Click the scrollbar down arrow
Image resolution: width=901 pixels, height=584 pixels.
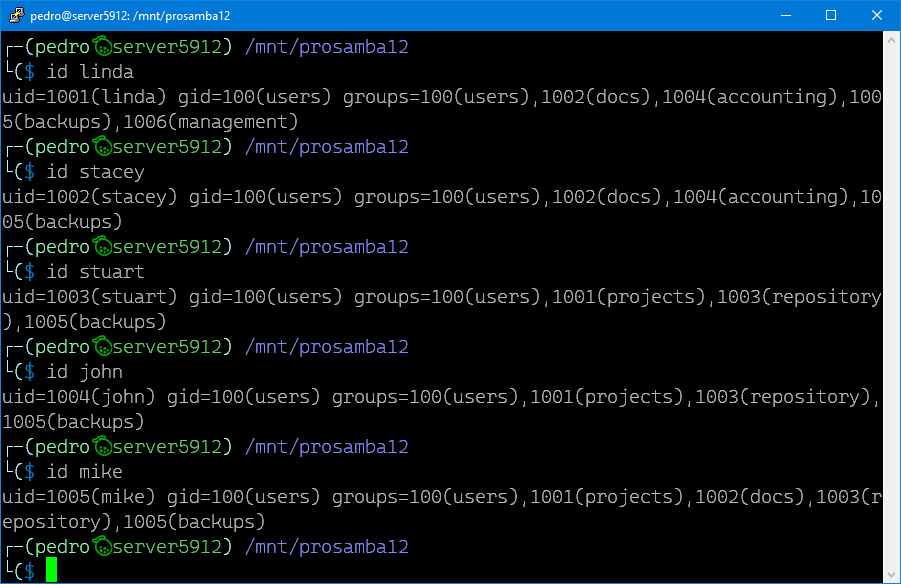click(x=891, y=575)
